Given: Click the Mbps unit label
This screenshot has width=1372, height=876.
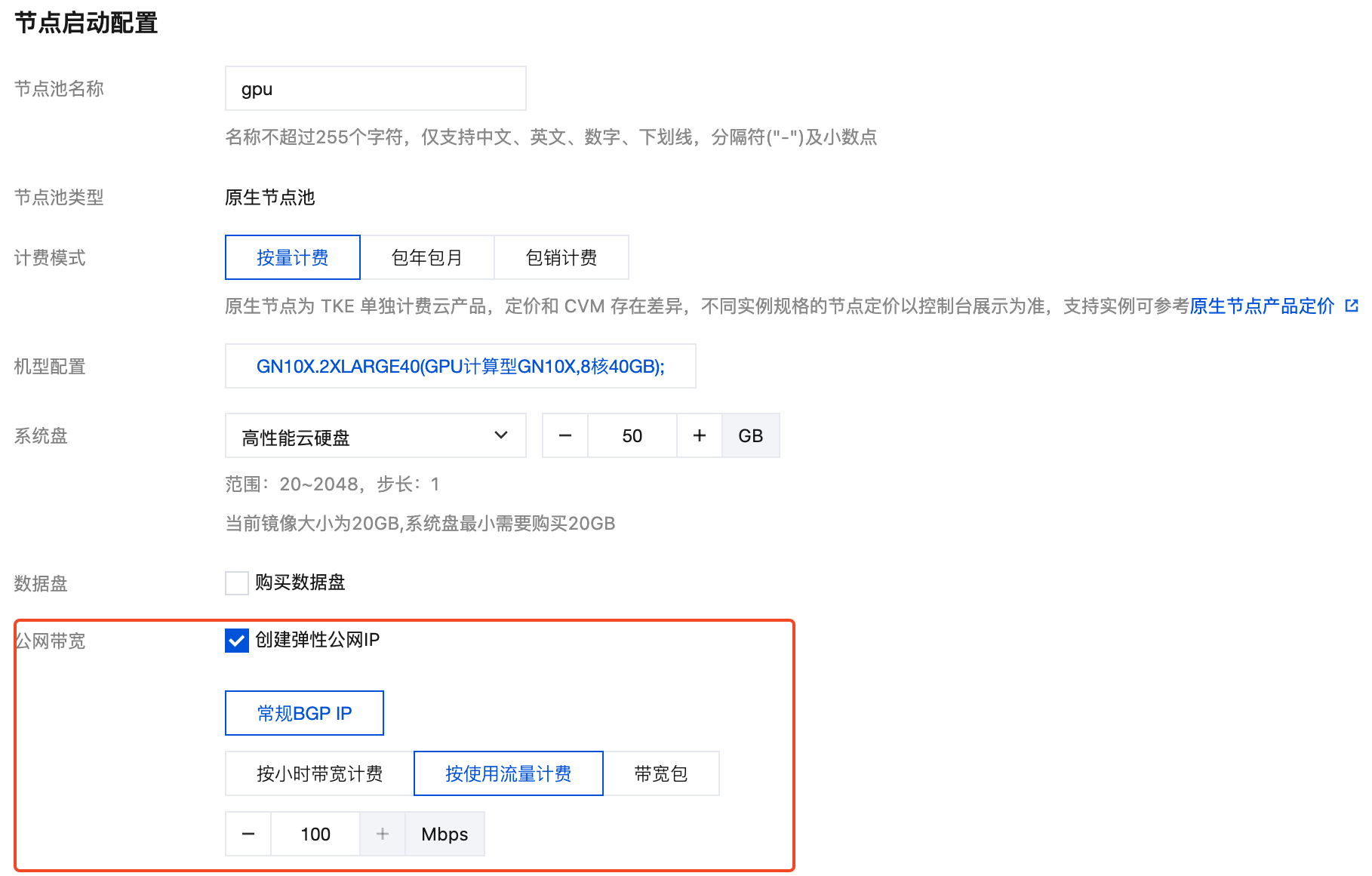Looking at the screenshot, I should click(x=445, y=834).
